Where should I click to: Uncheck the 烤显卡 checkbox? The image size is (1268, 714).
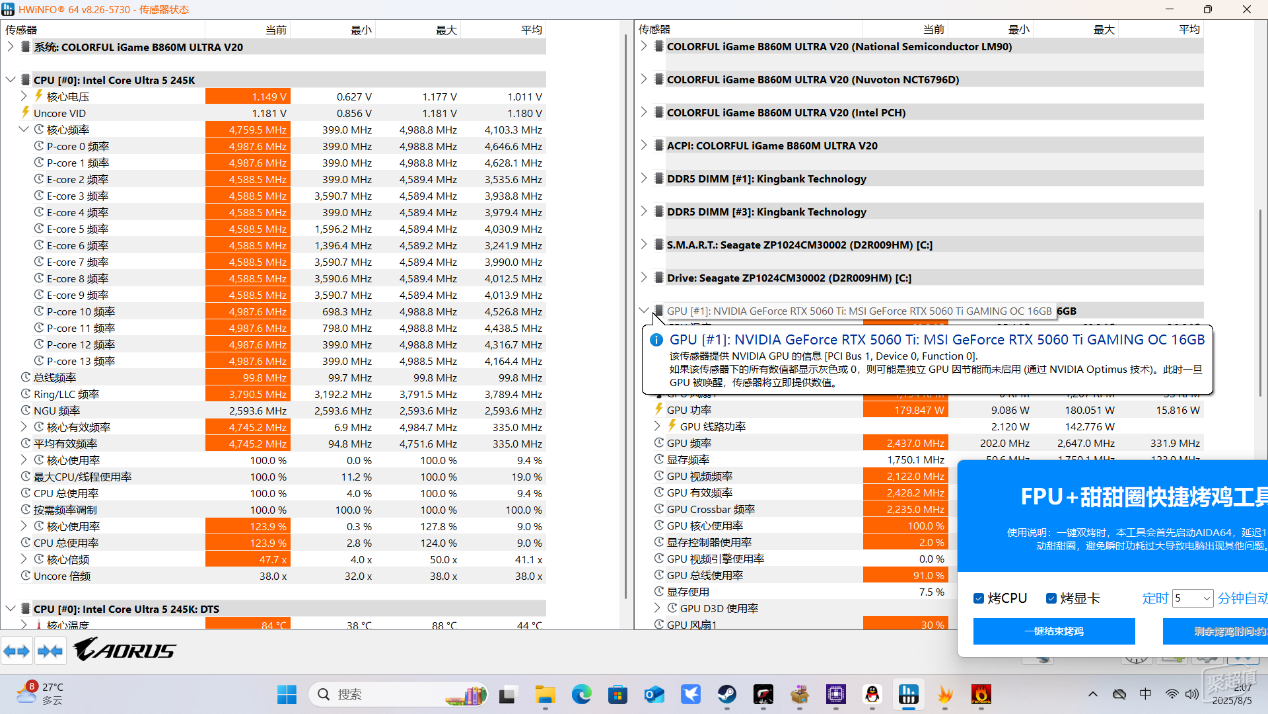(x=1051, y=598)
